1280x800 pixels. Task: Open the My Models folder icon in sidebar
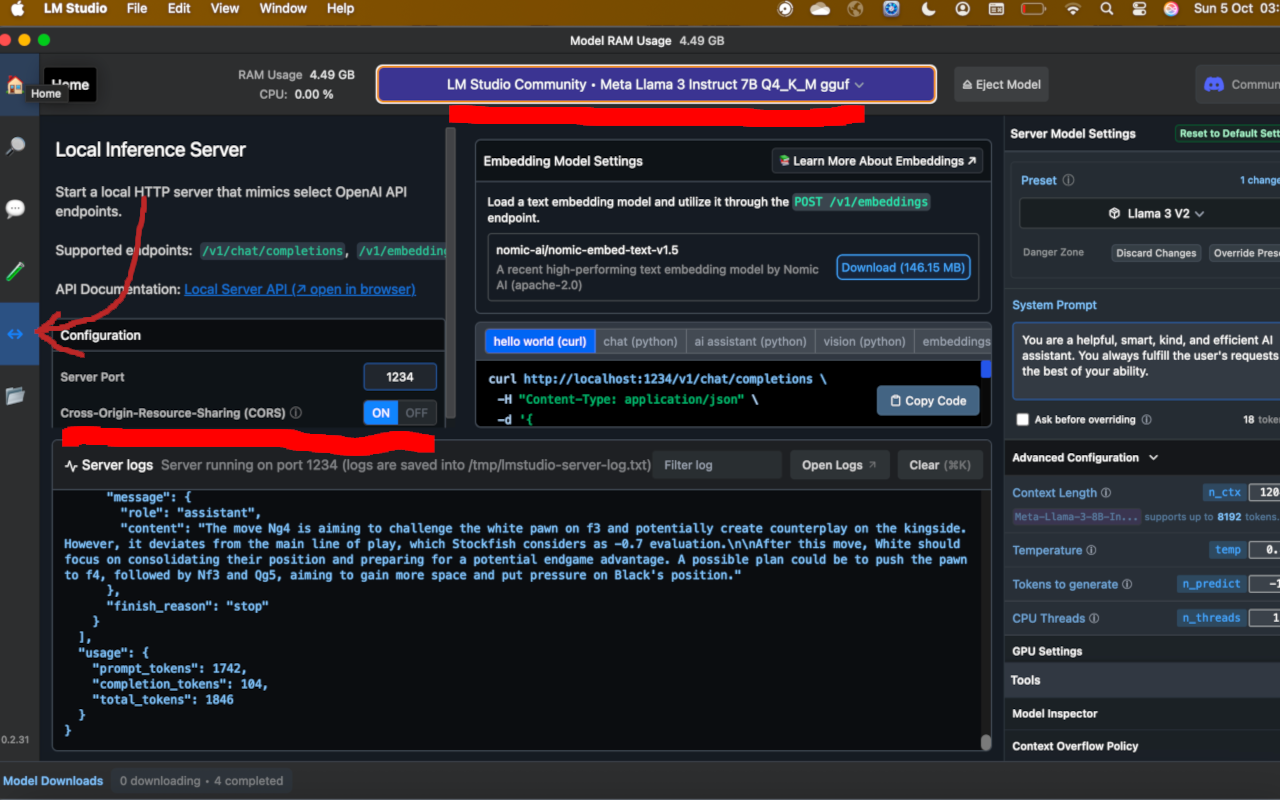(x=15, y=396)
